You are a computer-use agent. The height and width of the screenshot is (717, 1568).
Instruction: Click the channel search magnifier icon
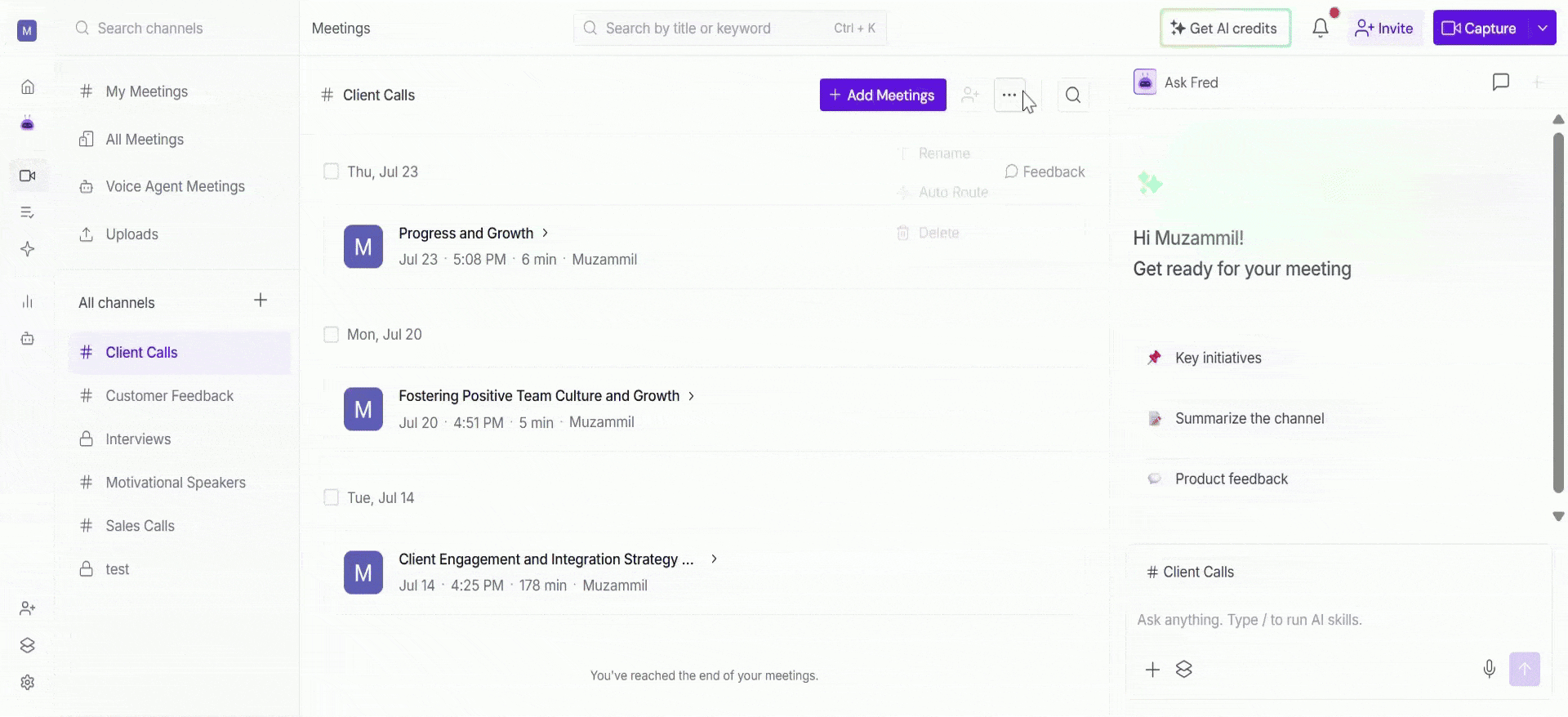1073,95
